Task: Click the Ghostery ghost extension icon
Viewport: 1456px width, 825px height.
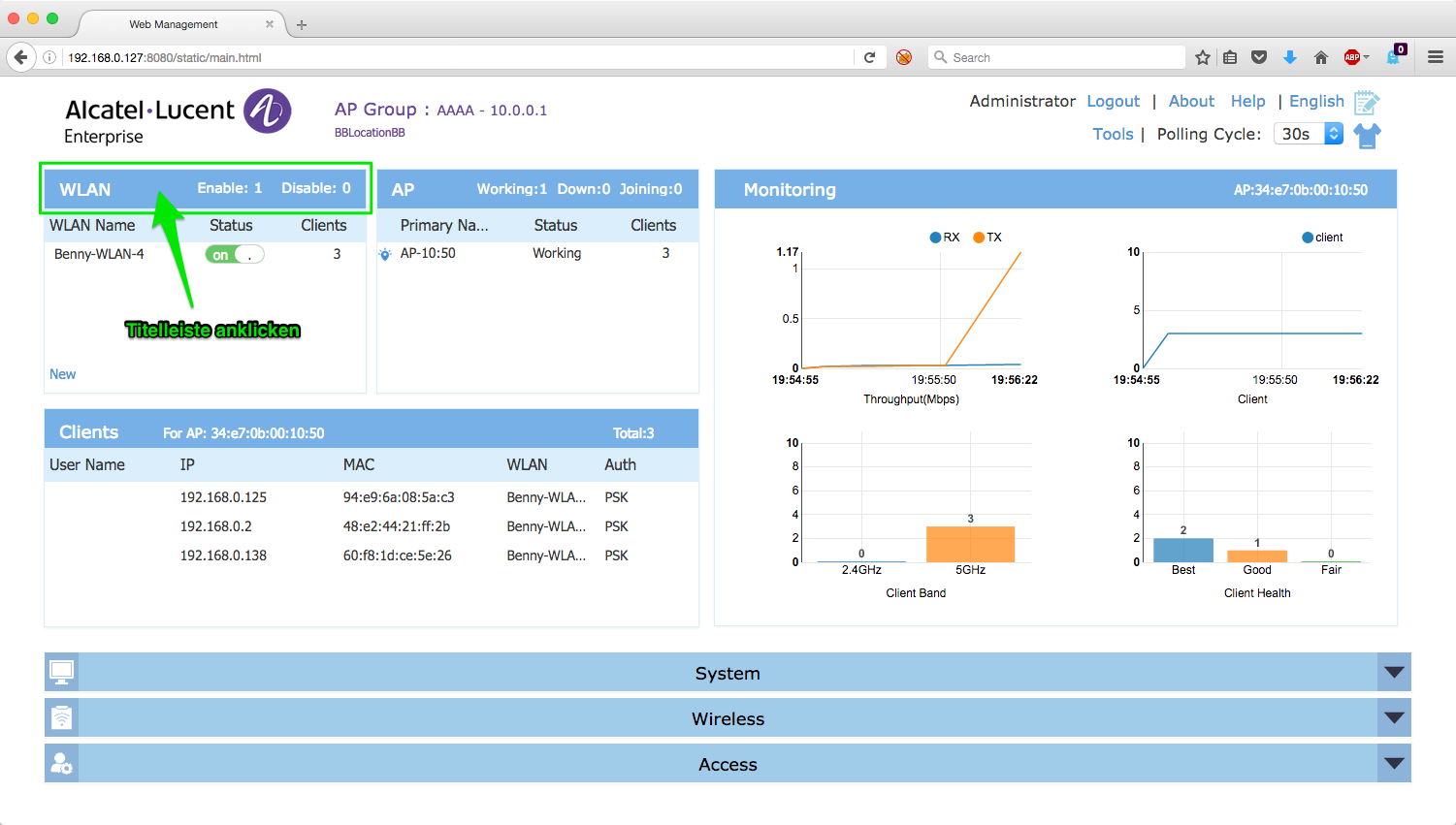Action: (x=1394, y=56)
